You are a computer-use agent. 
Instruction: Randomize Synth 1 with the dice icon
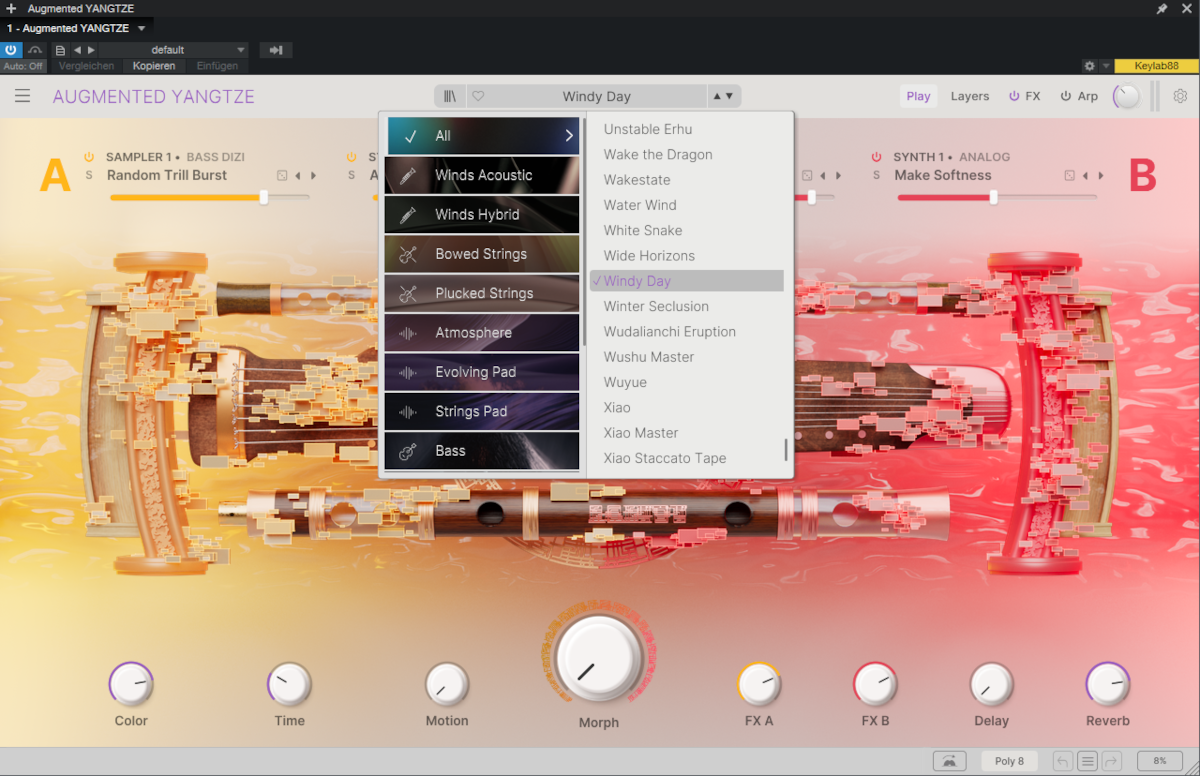(x=1069, y=176)
